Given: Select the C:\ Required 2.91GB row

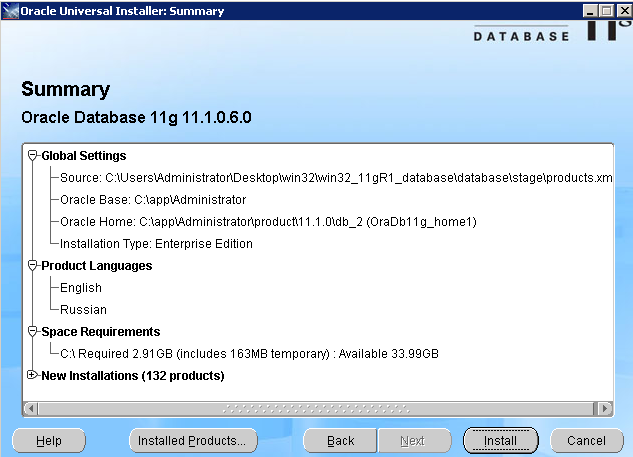Looking at the screenshot, I should tap(249, 354).
